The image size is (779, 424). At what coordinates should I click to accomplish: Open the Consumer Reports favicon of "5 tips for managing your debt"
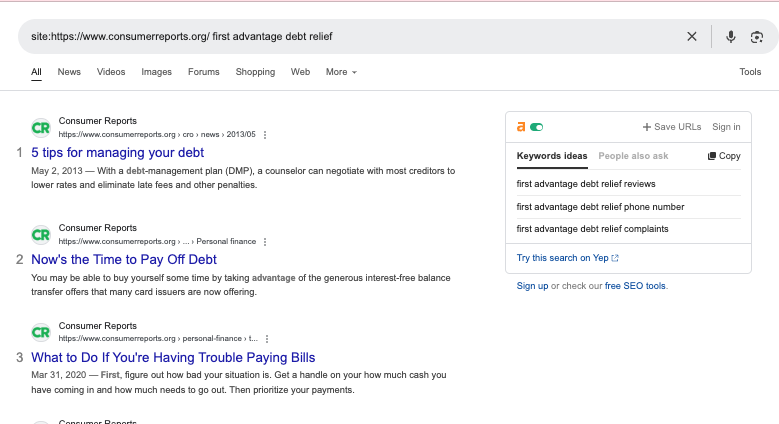(41, 128)
